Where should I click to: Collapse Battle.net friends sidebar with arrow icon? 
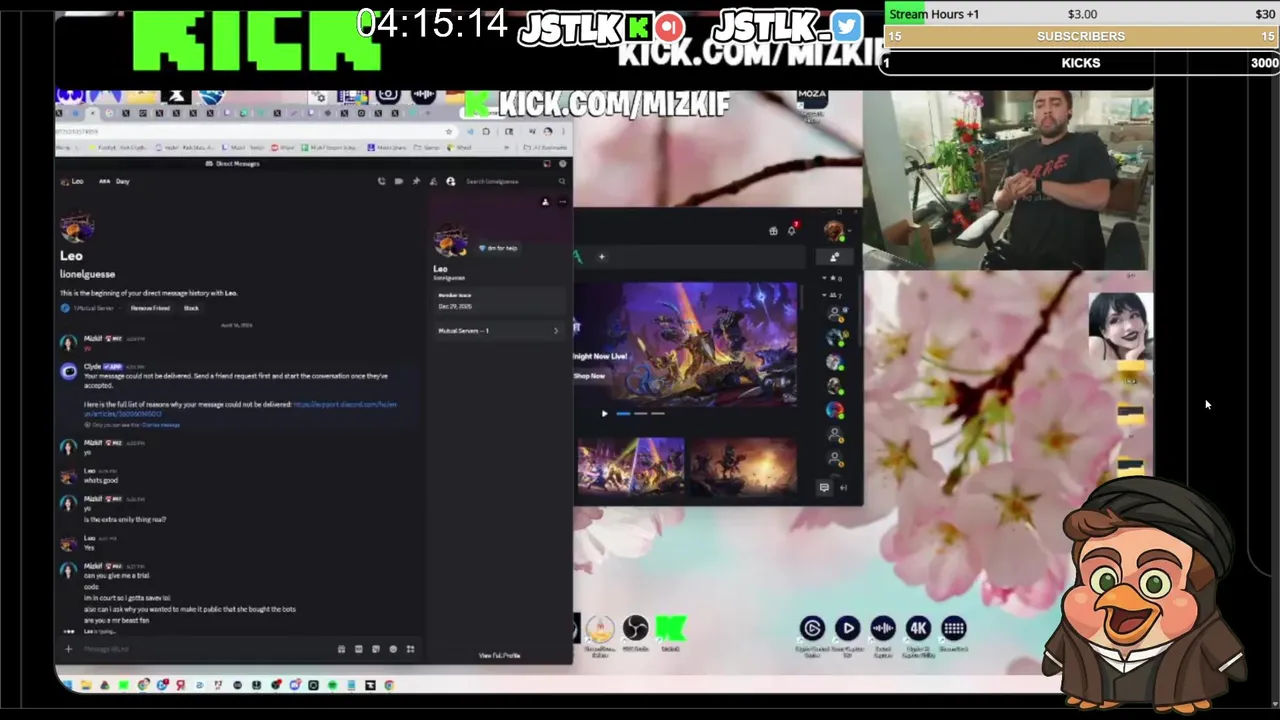[x=843, y=487]
